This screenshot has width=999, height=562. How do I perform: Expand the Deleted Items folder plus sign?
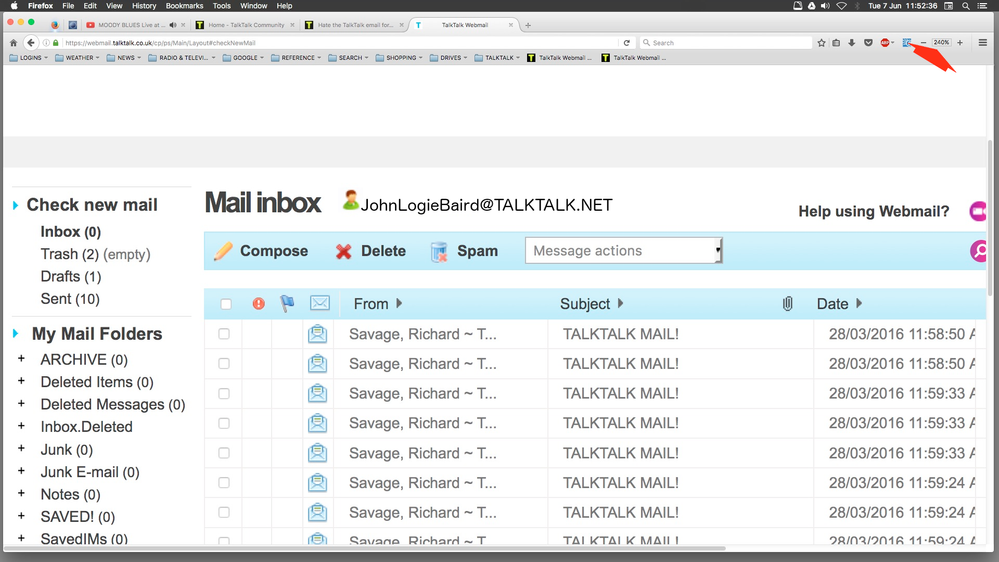click(21, 381)
